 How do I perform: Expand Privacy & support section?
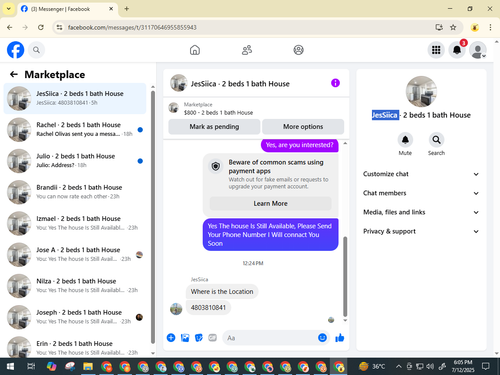point(421,231)
